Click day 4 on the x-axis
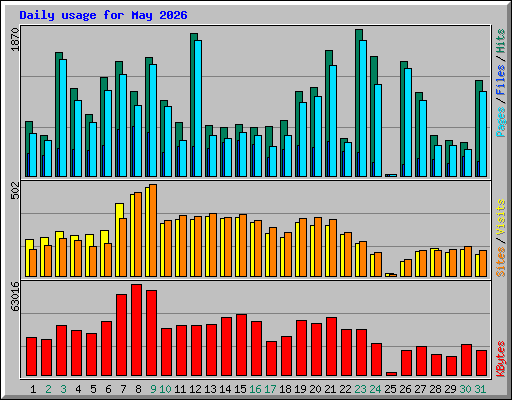 click(x=78, y=389)
